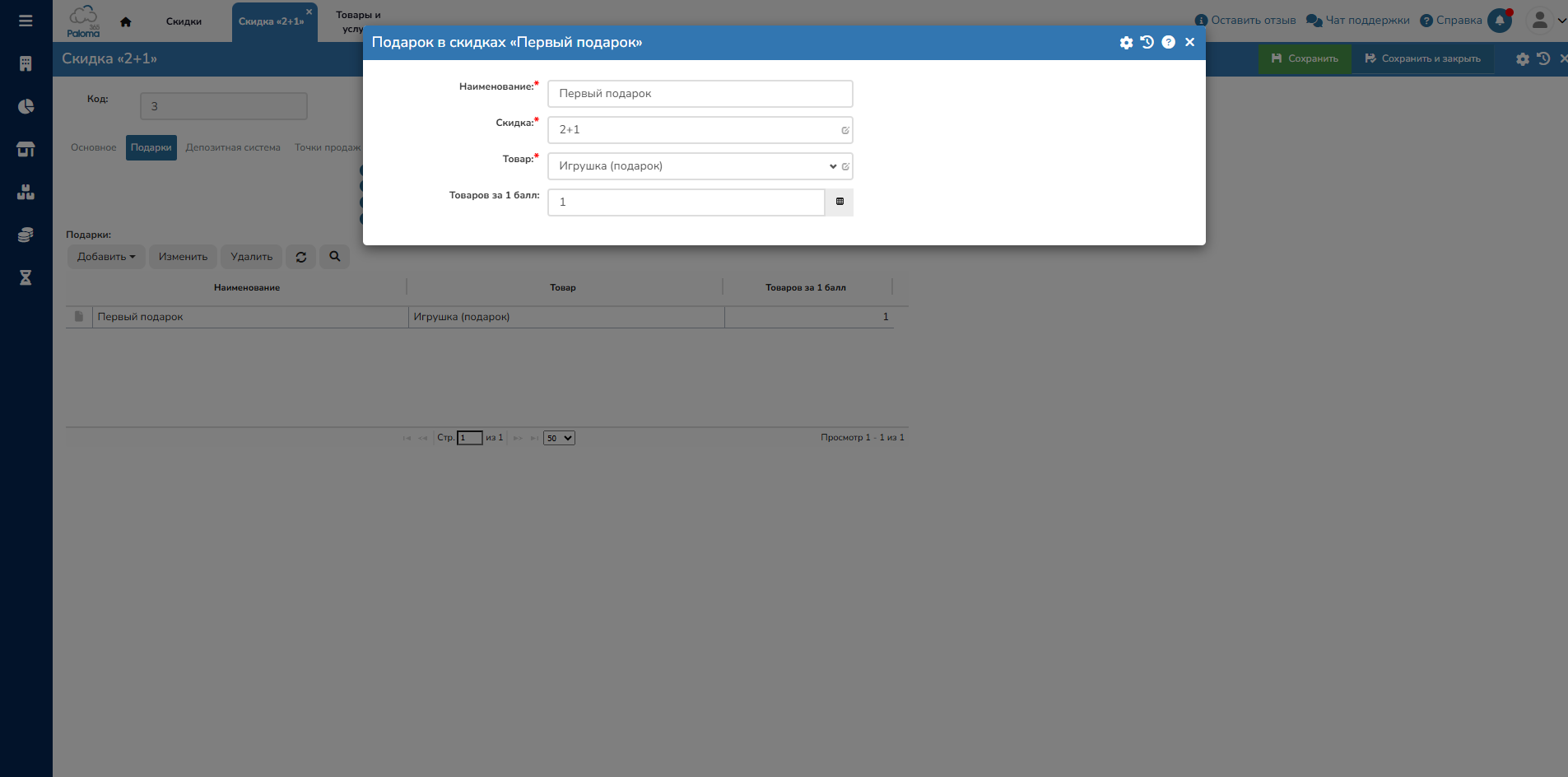This screenshot has height=777, width=1568.
Task: Click the coins stack sidebar icon
Action: click(x=26, y=235)
